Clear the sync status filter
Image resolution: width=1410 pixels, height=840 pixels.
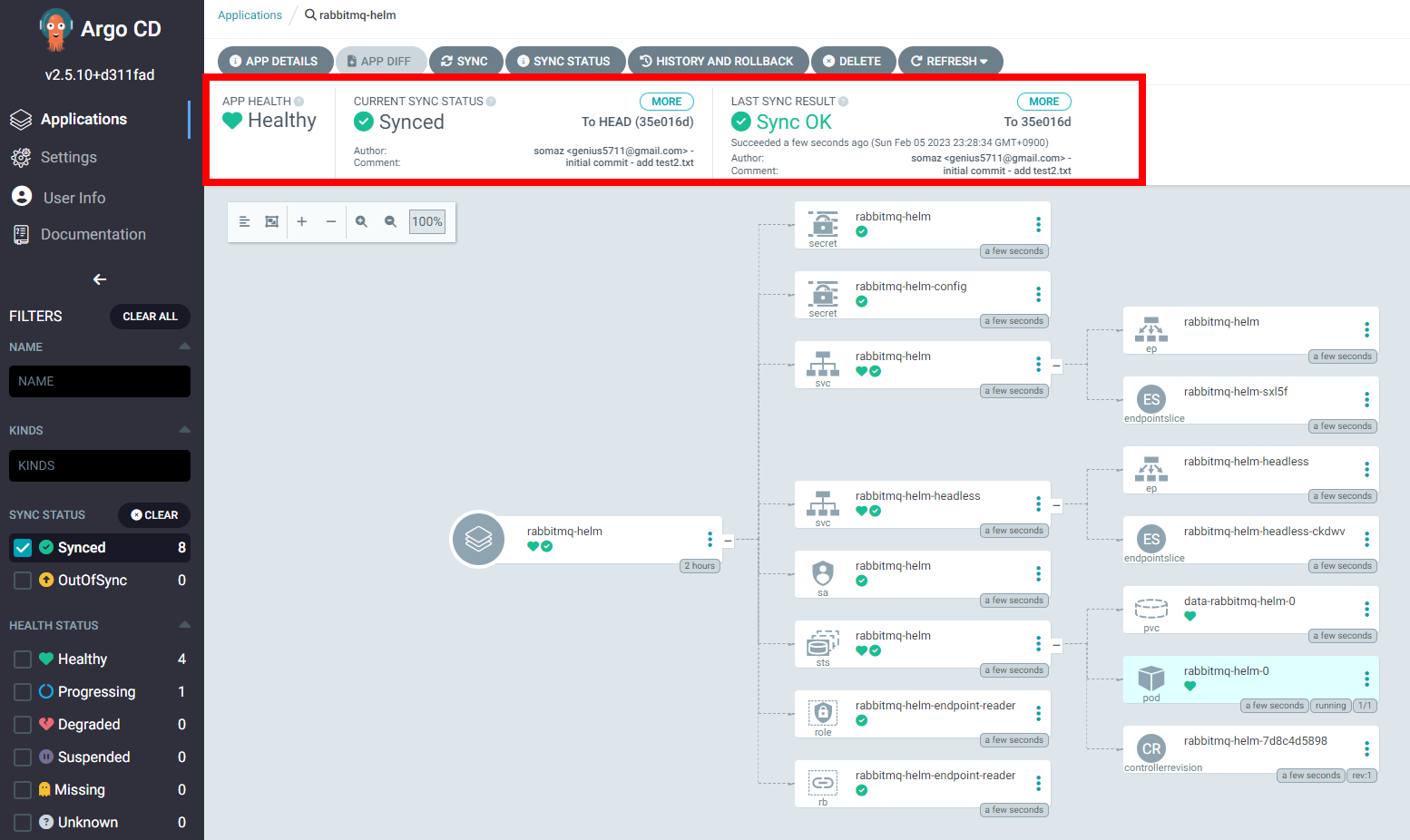click(x=154, y=515)
